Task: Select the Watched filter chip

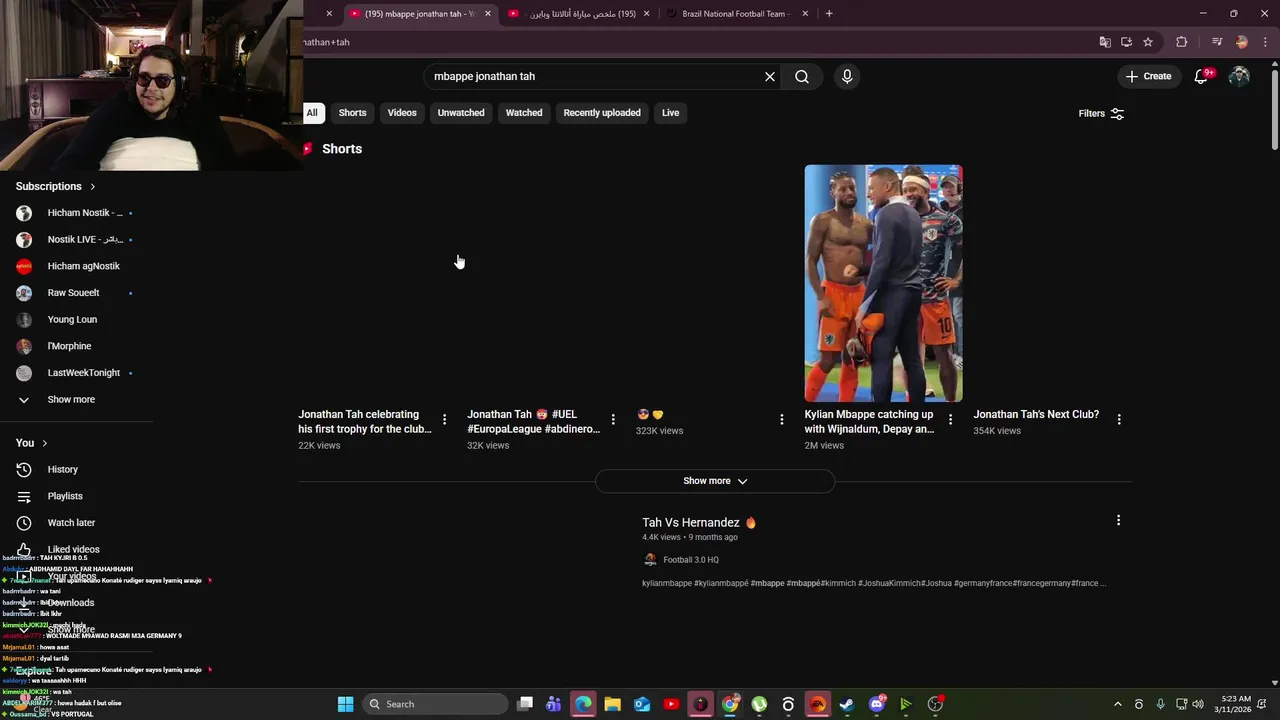Action: 524,113
